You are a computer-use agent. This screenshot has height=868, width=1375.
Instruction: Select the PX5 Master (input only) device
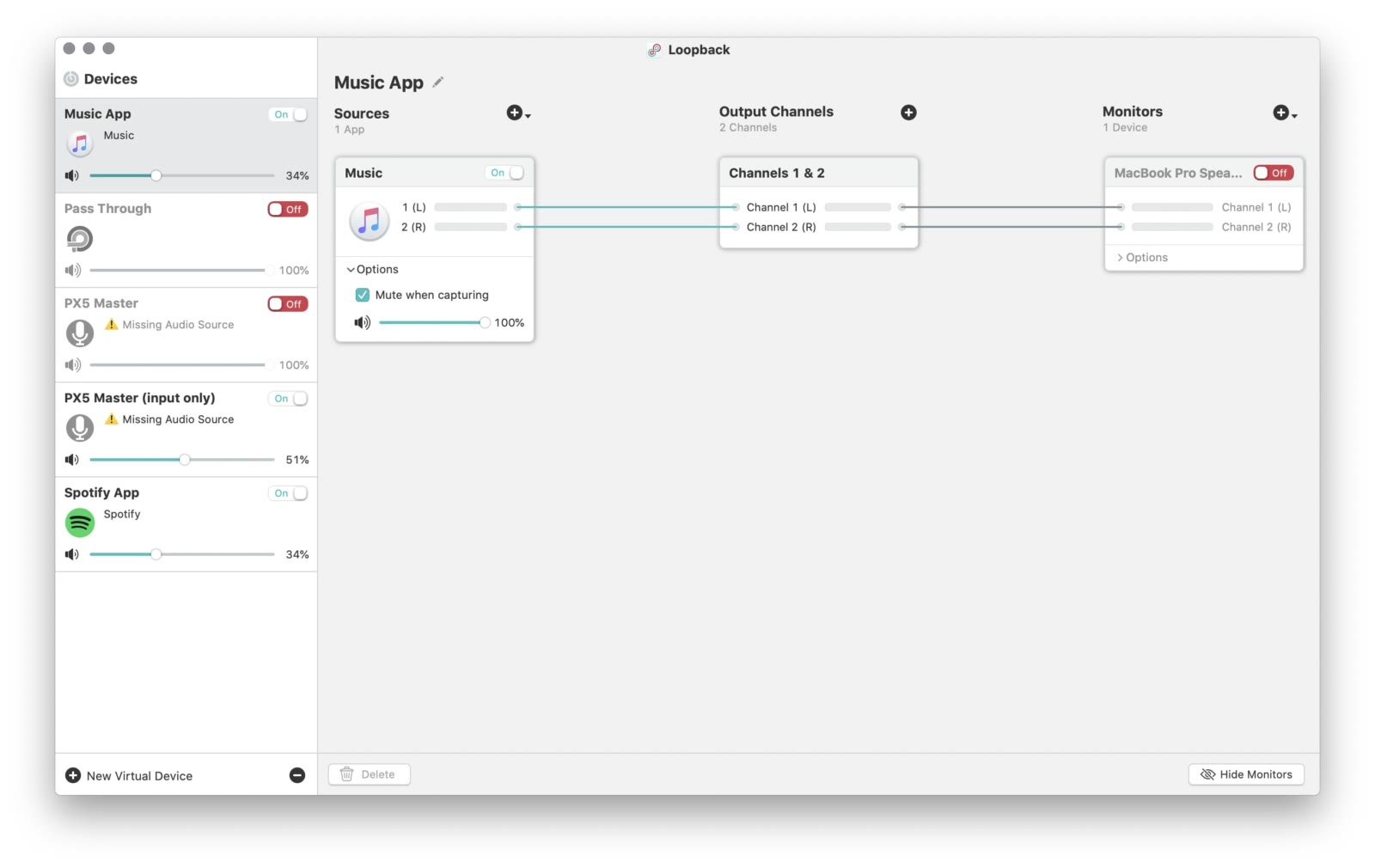pos(186,430)
